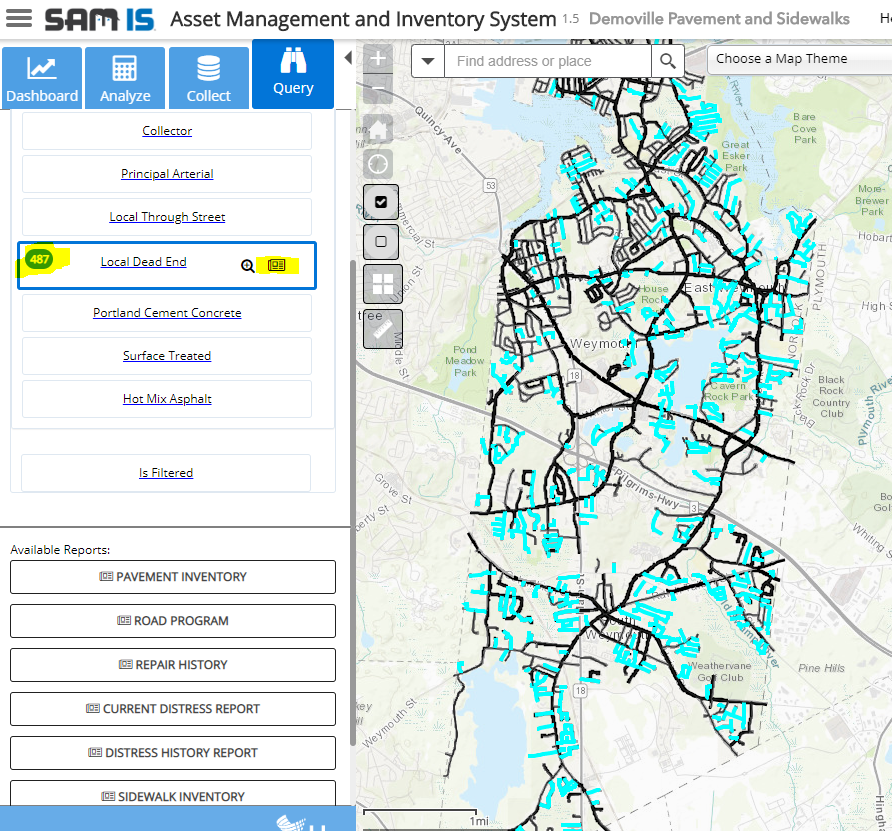892x831 pixels.
Task: Reset map to home extent
Action: click(x=379, y=128)
